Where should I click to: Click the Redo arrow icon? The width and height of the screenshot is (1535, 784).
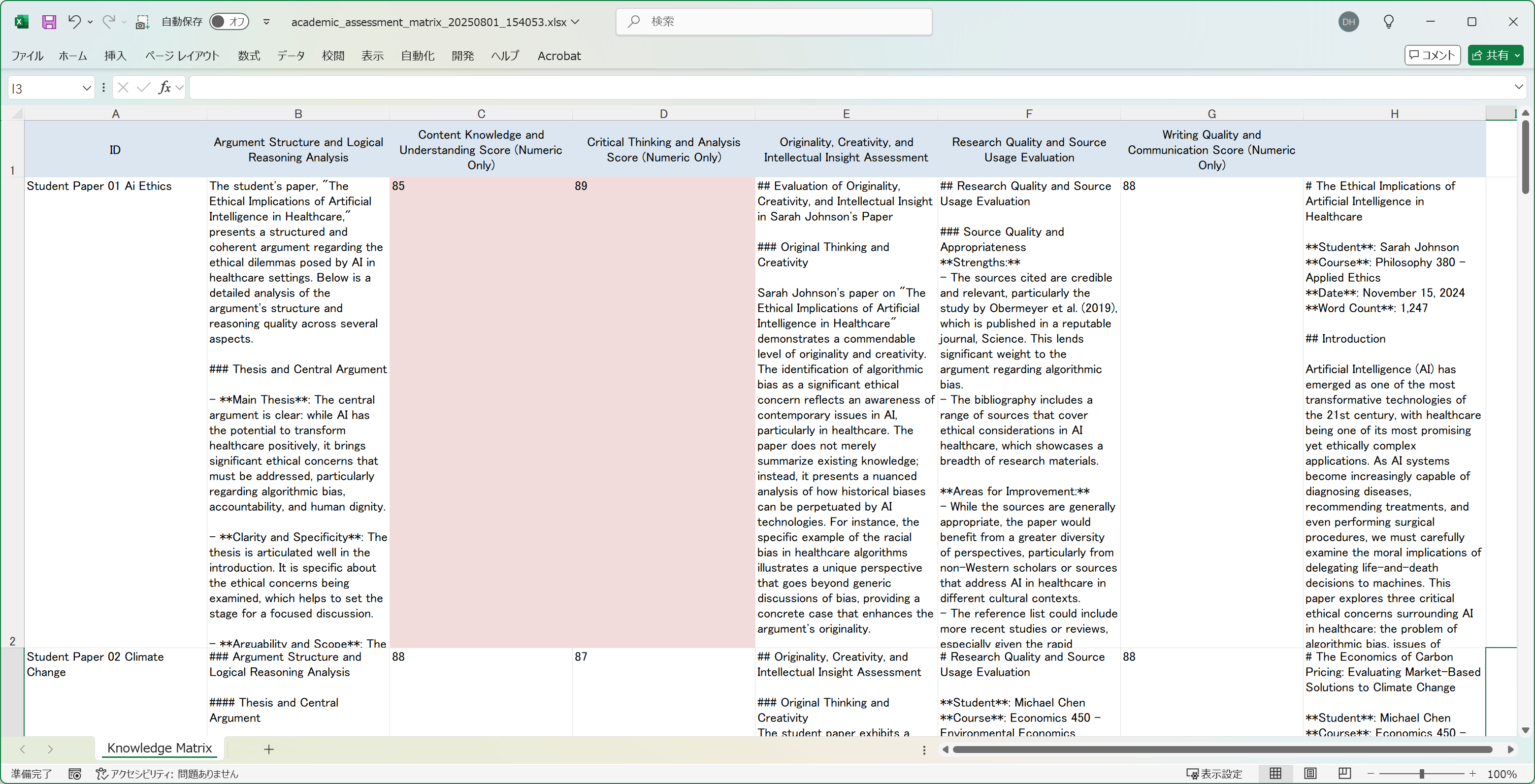click(x=108, y=22)
